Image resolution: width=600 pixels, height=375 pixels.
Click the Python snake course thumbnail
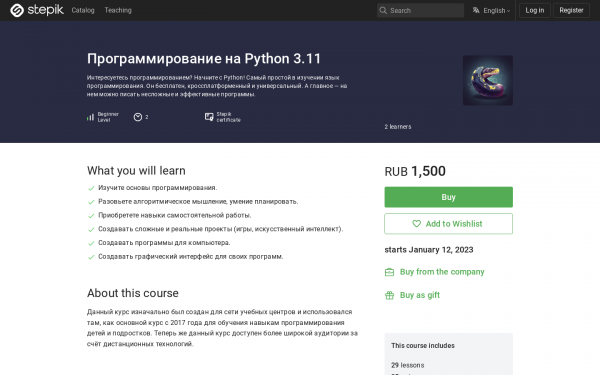tap(488, 80)
